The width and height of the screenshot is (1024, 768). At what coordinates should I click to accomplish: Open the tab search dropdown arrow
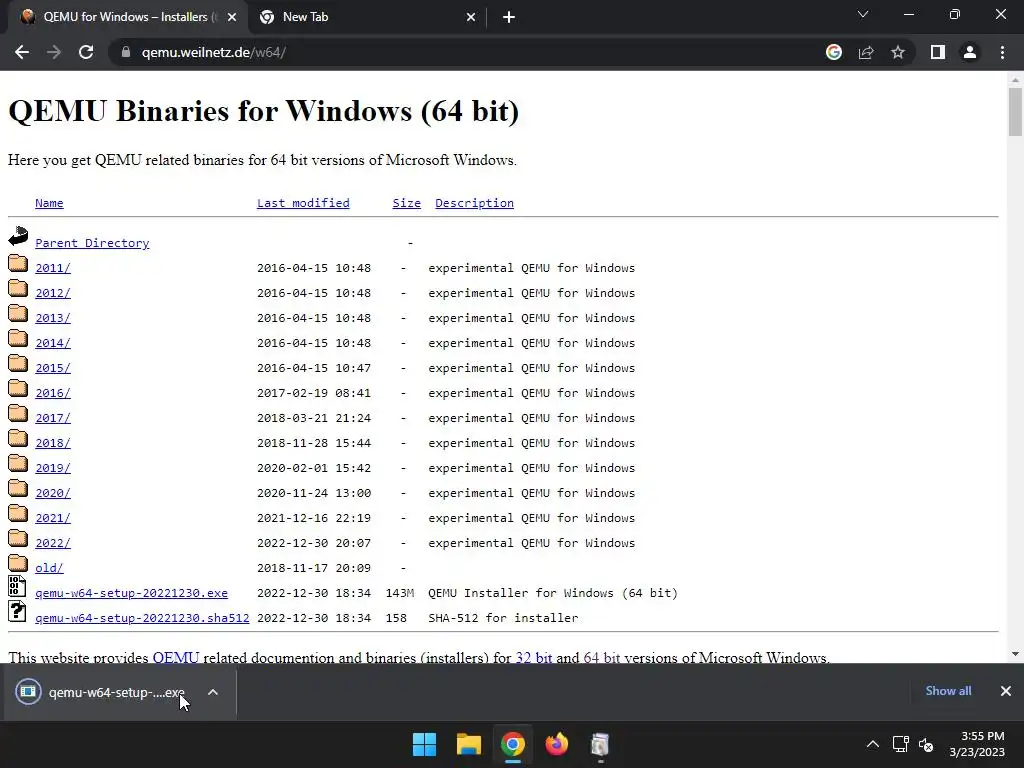click(863, 14)
